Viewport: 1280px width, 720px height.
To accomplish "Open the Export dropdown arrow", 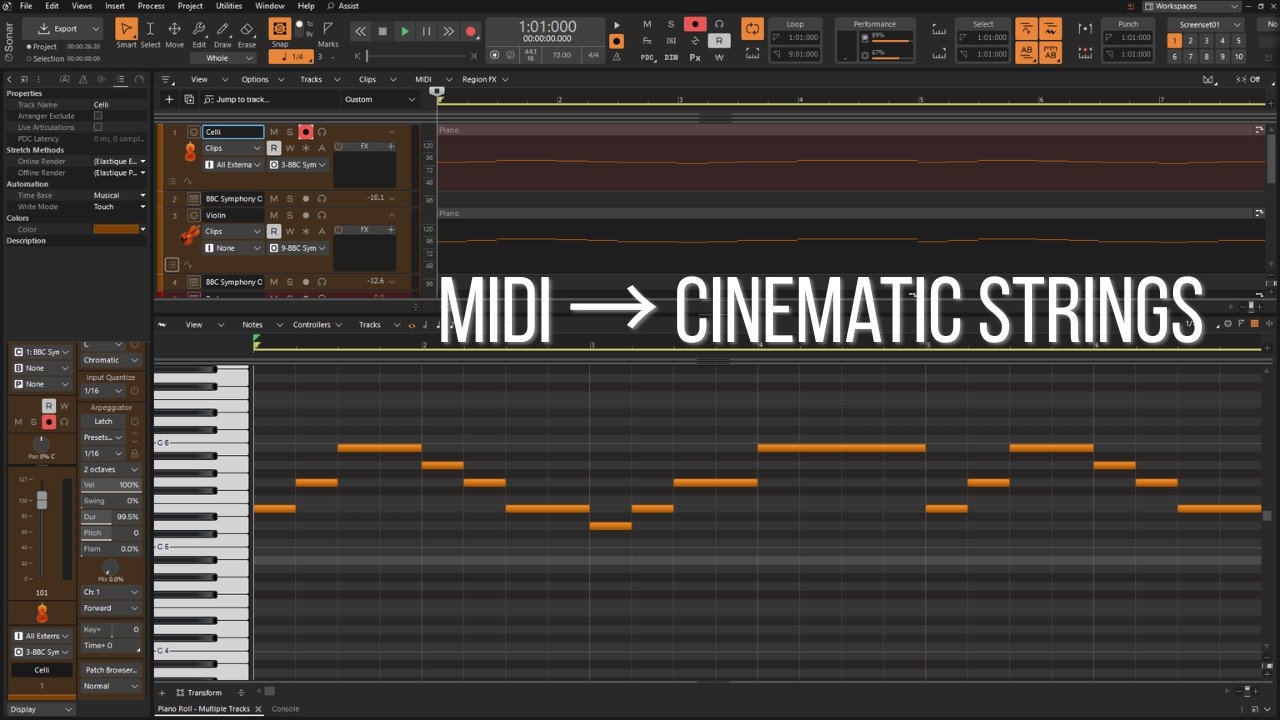I will pyautogui.click(x=95, y=29).
